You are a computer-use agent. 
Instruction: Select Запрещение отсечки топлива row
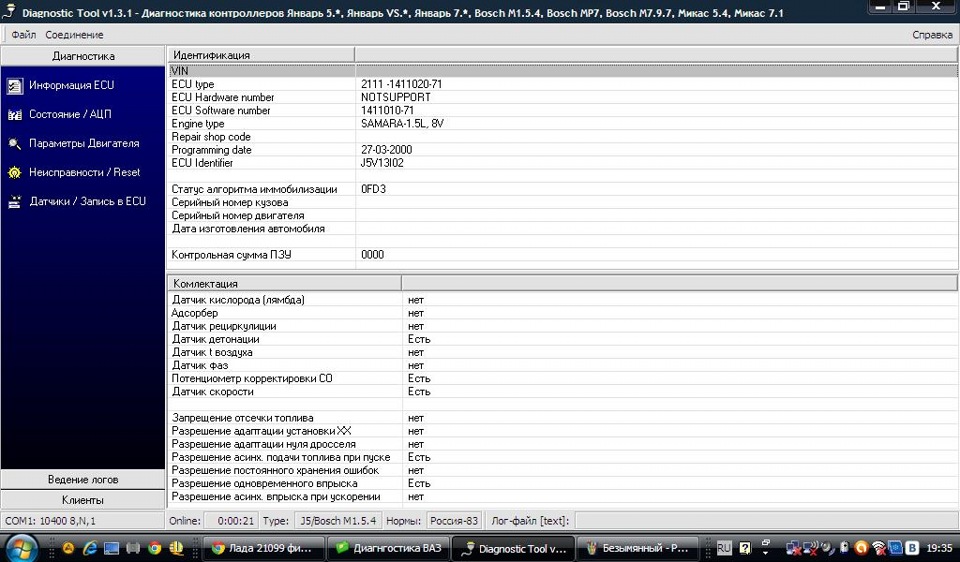(563, 418)
